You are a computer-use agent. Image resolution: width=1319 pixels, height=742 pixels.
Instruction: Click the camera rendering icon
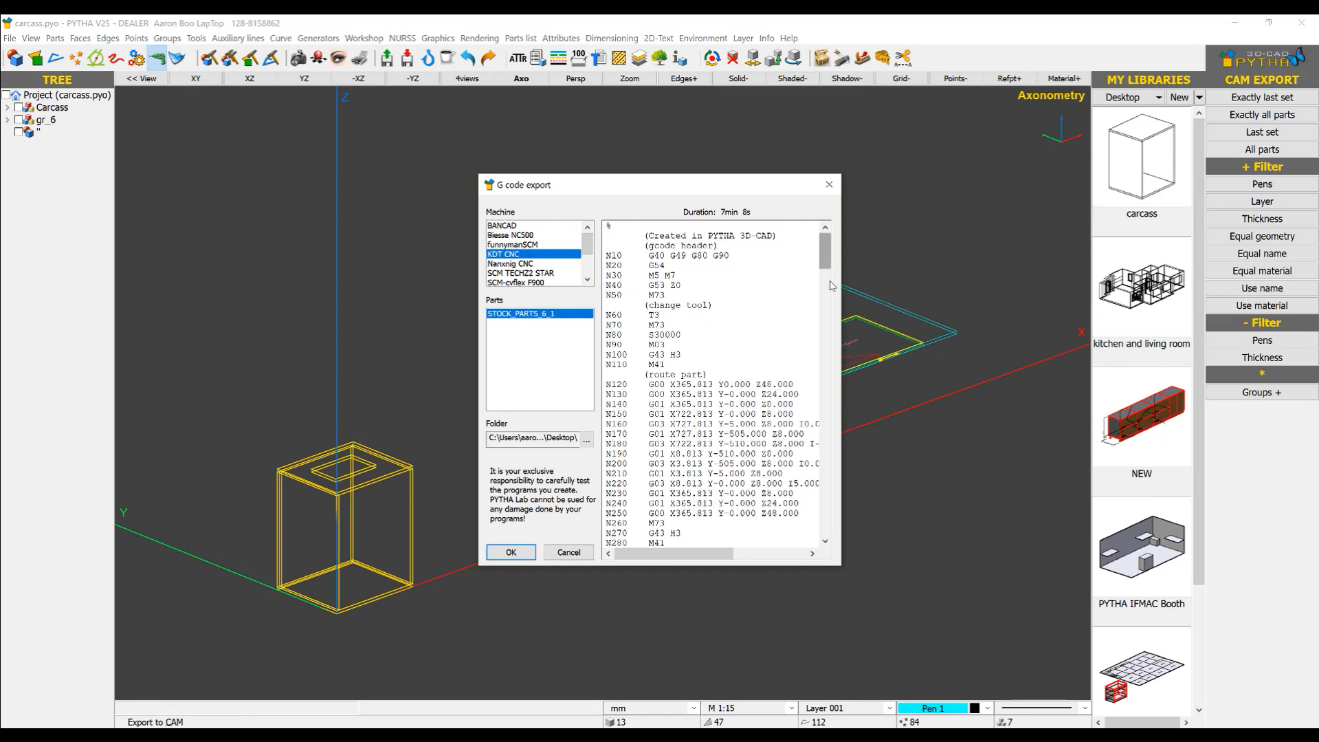298,58
